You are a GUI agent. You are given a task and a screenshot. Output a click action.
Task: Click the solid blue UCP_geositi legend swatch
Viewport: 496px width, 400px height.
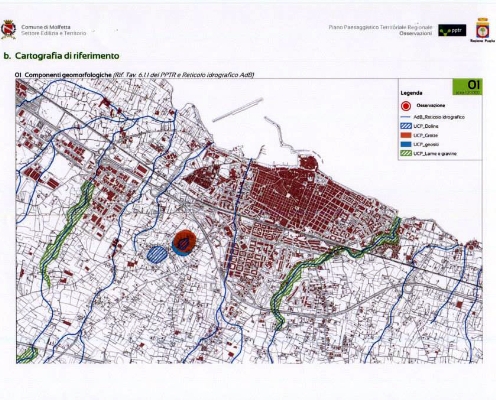tap(405, 144)
